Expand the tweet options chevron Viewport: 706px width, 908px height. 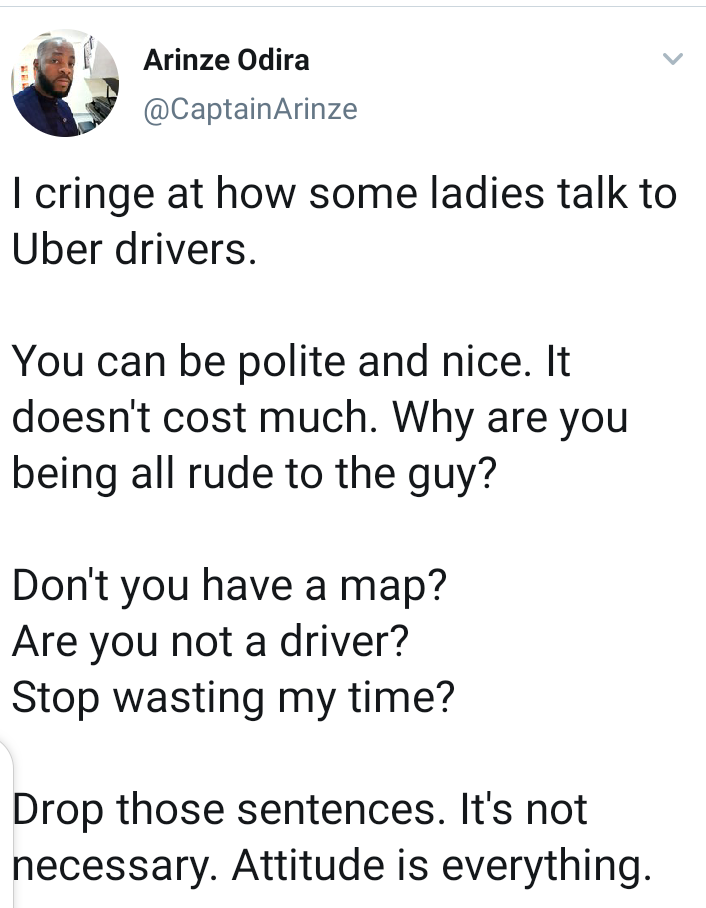pos(672,58)
